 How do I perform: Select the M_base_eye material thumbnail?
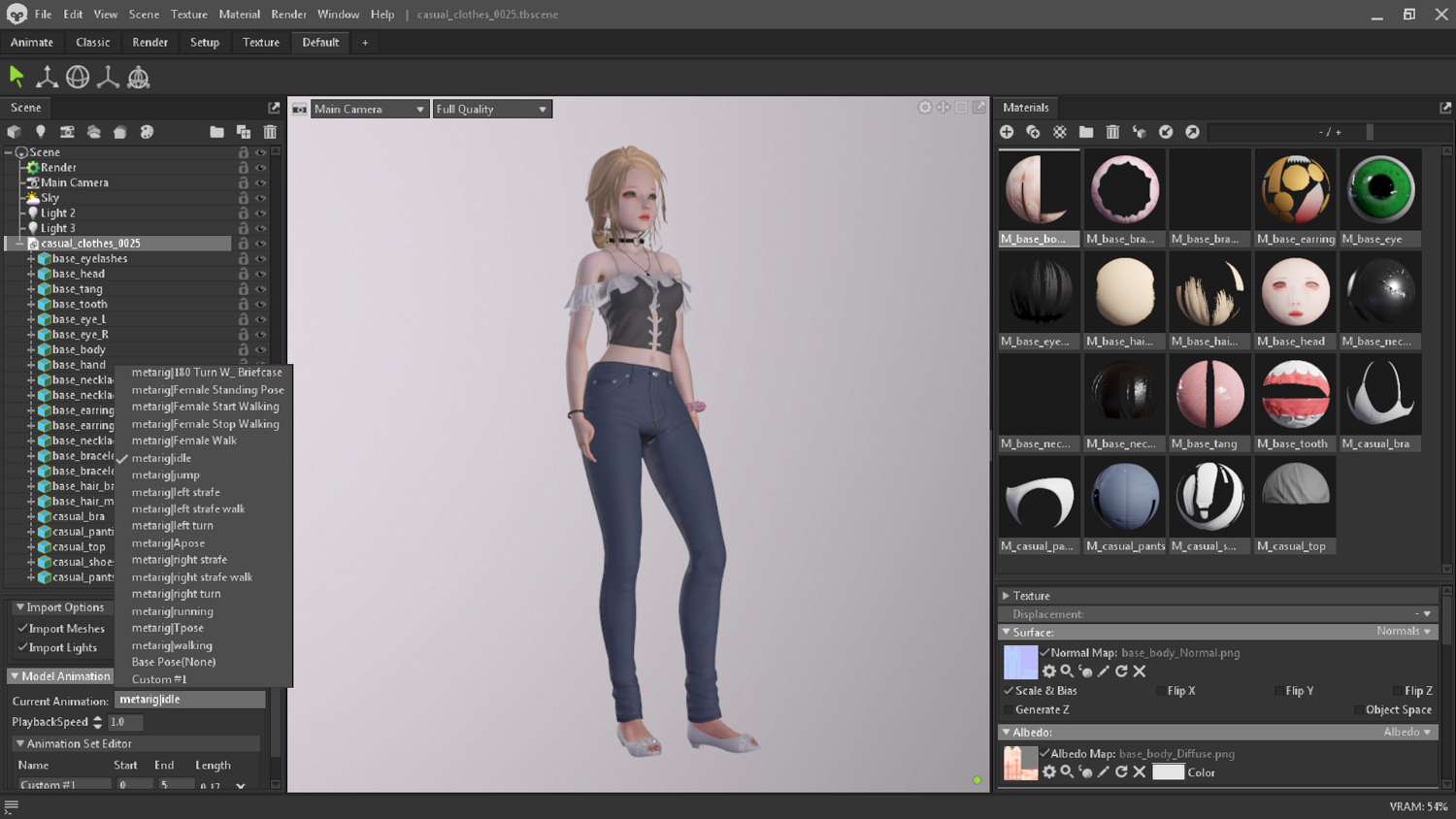pos(1380,197)
